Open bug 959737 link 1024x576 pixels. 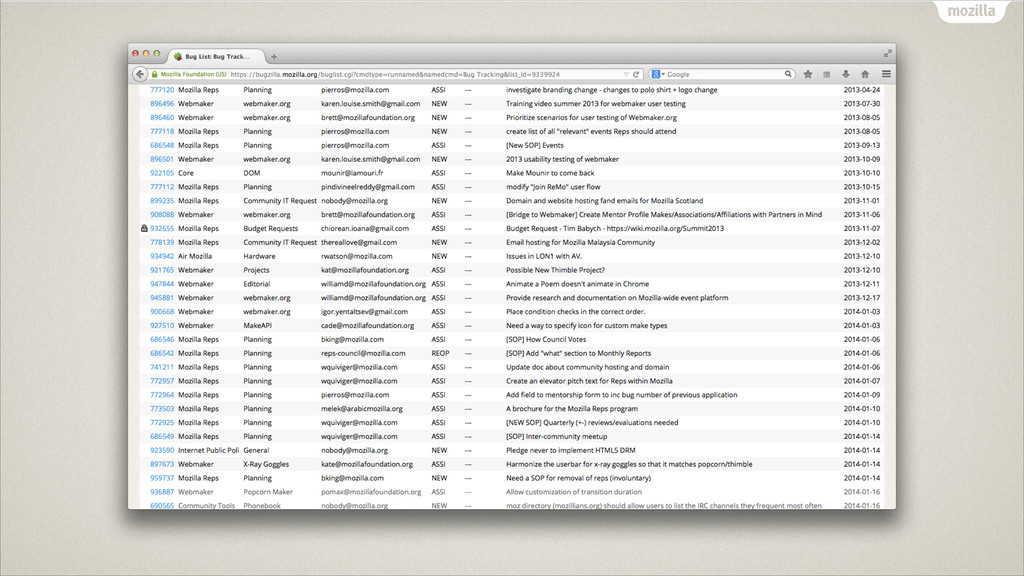[162, 478]
